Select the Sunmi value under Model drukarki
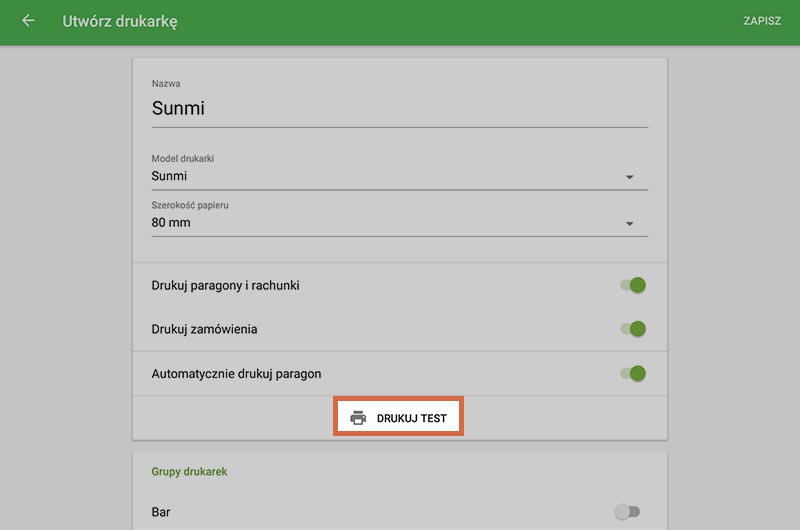The image size is (800, 530). (x=170, y=176)
